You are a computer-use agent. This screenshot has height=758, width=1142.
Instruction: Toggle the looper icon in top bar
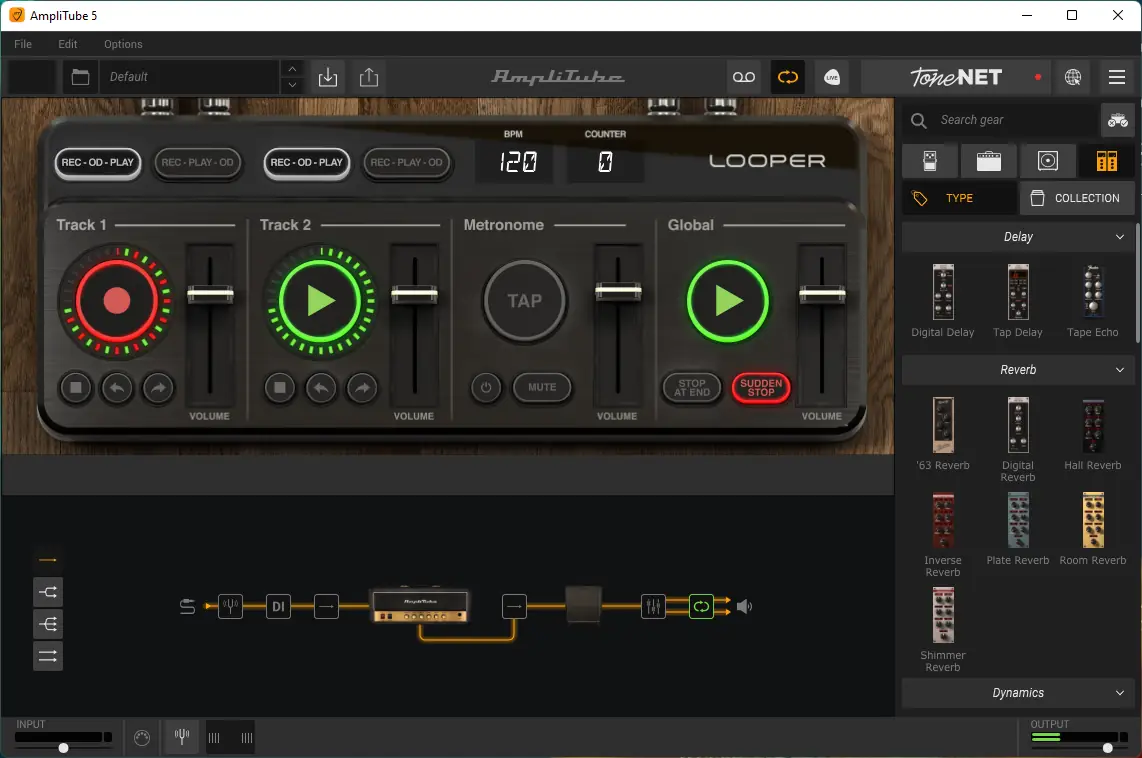coord(787,77)
